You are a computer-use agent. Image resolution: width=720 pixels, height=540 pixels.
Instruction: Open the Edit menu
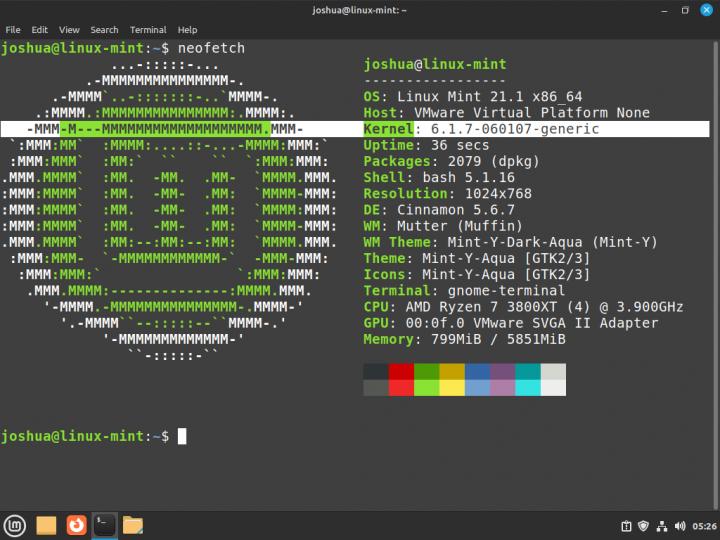39,30
